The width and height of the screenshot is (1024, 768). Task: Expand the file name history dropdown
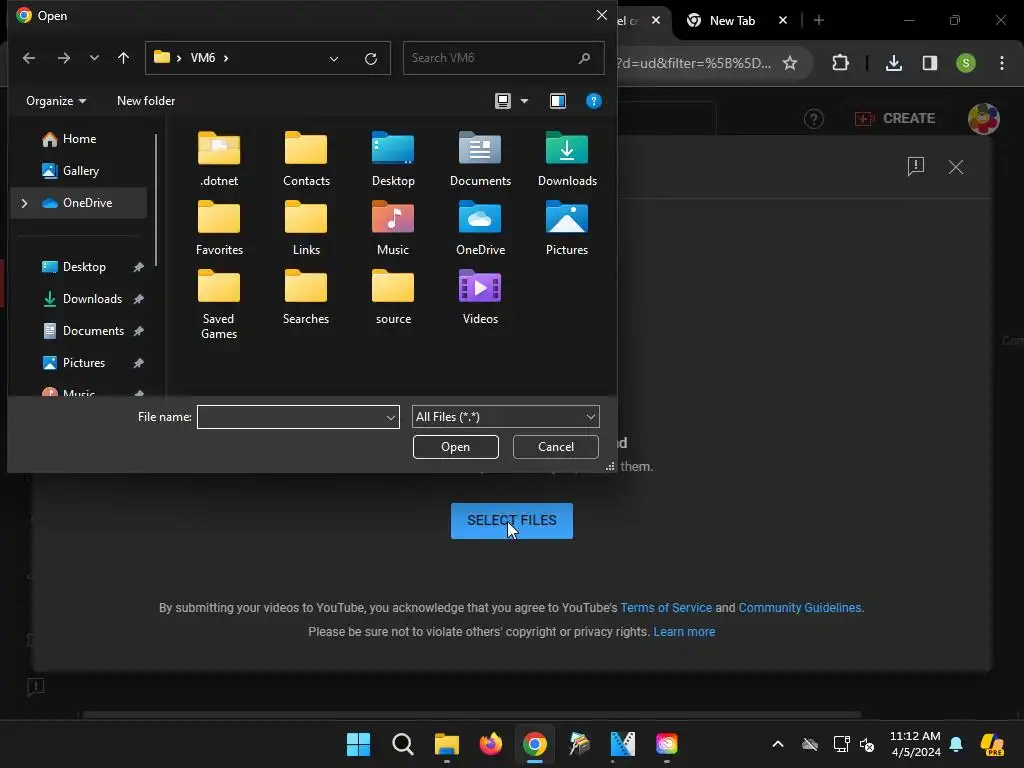click(391, 417)
